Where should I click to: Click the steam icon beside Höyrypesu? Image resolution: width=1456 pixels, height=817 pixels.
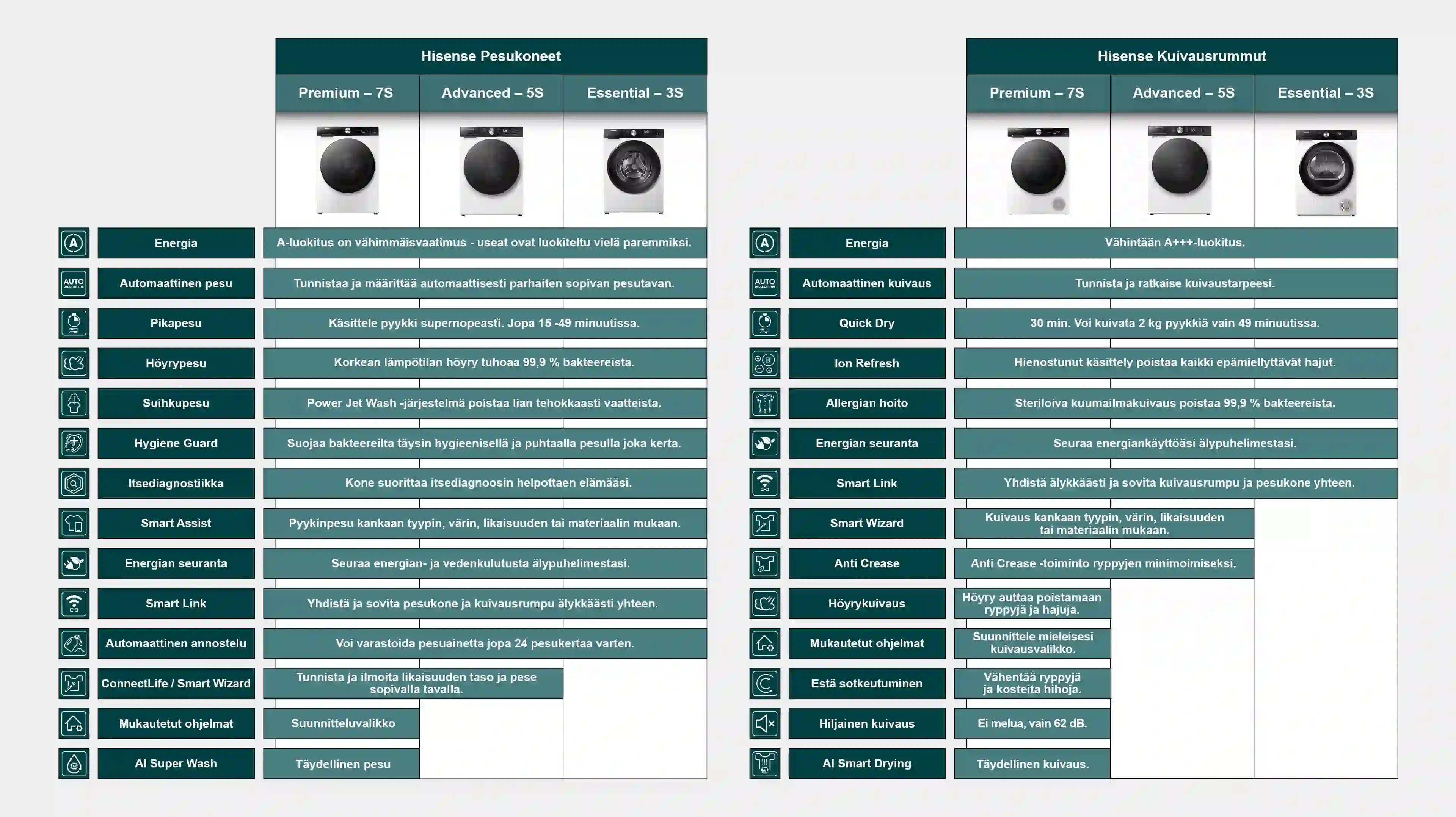[x=74, y=363]
